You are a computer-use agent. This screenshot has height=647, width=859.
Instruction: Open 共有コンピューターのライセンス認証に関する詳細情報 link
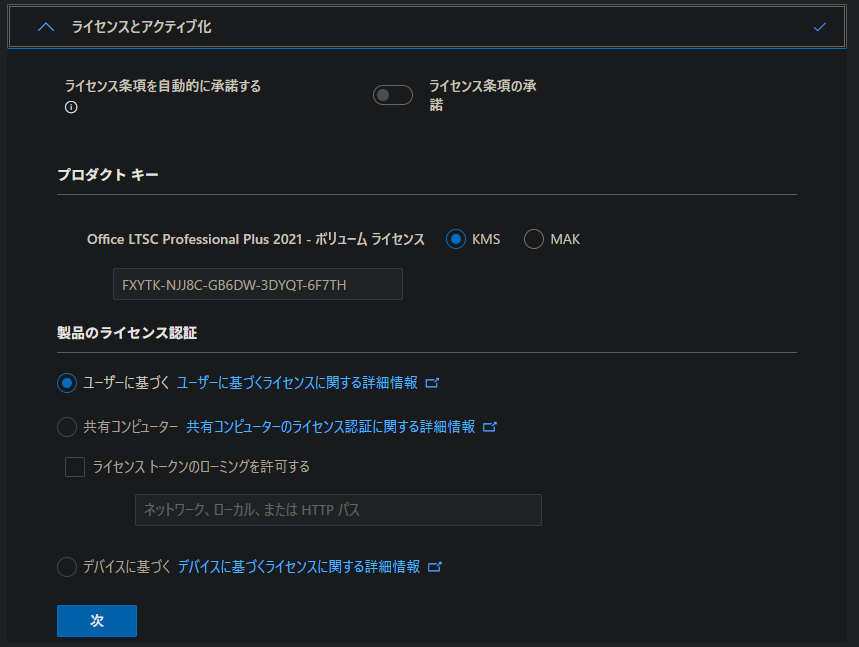coord(330,426)
